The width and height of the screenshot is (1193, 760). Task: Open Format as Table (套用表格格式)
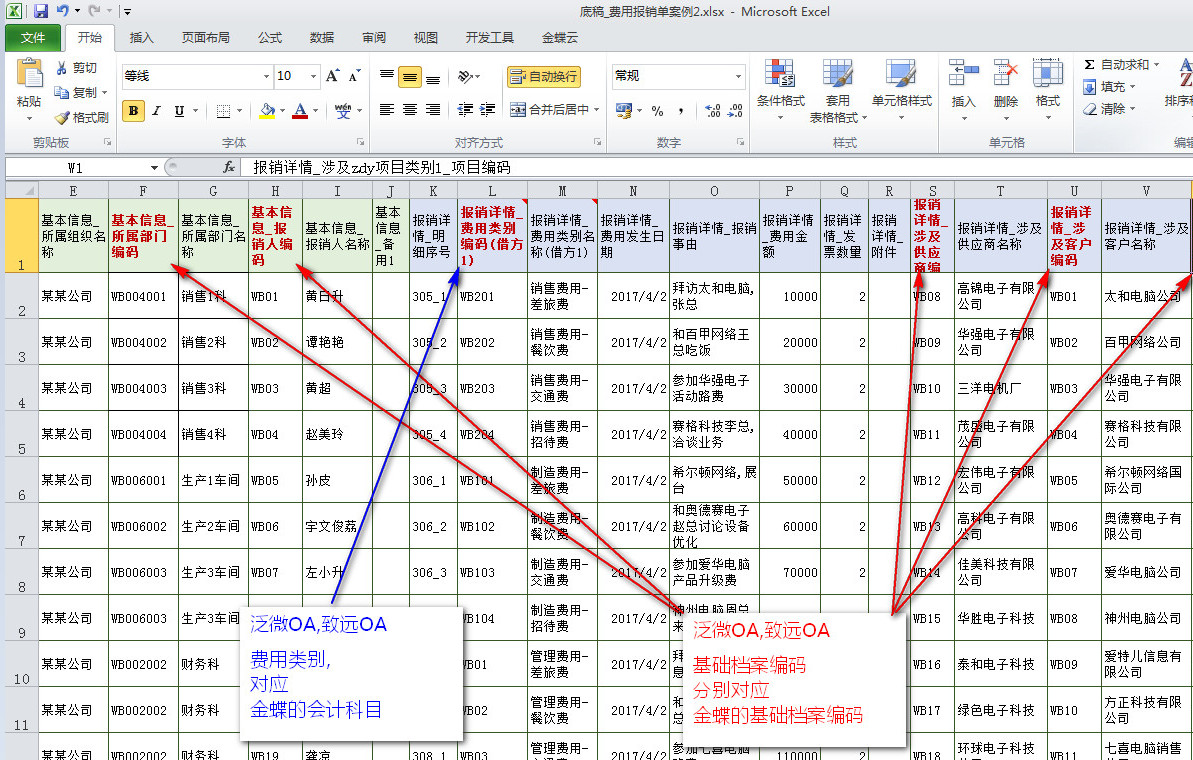[x=838, y=91]
